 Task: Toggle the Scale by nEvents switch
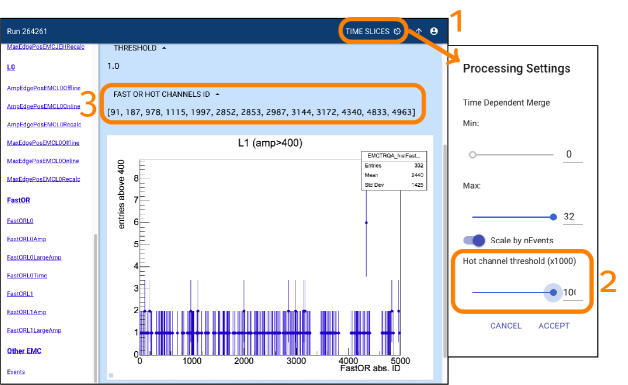coord(474,240)
